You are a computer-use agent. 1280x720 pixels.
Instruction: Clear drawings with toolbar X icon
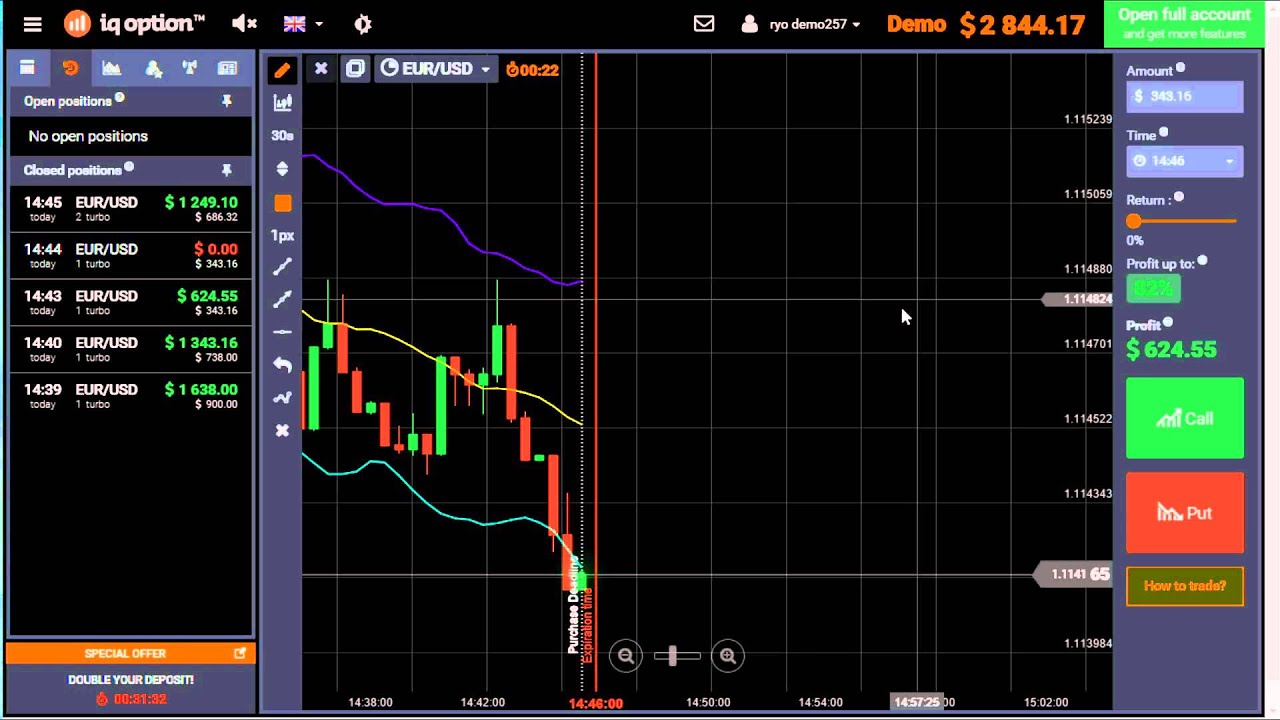tap(282, 430)
